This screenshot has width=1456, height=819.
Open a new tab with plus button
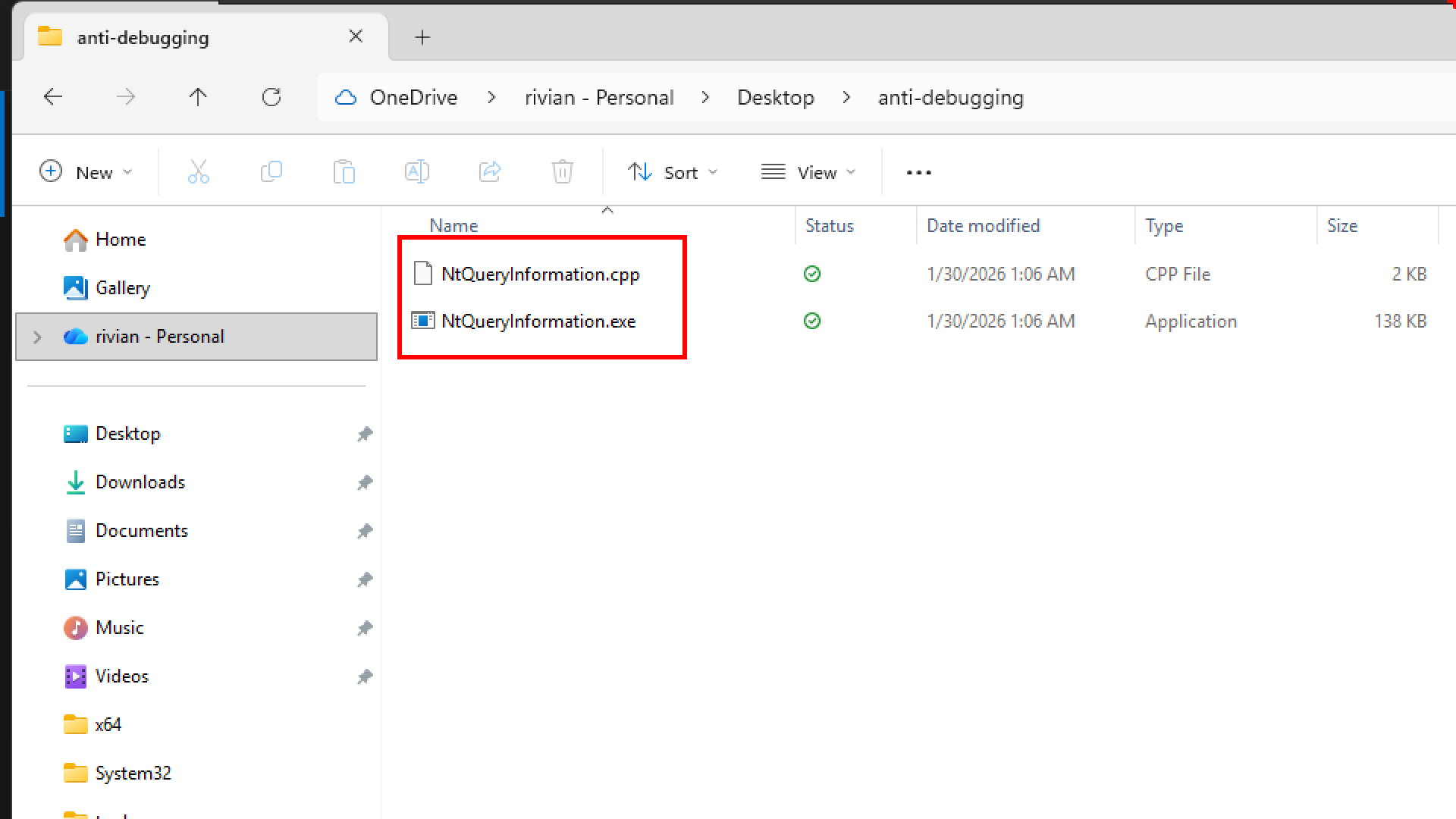(422, 37)
